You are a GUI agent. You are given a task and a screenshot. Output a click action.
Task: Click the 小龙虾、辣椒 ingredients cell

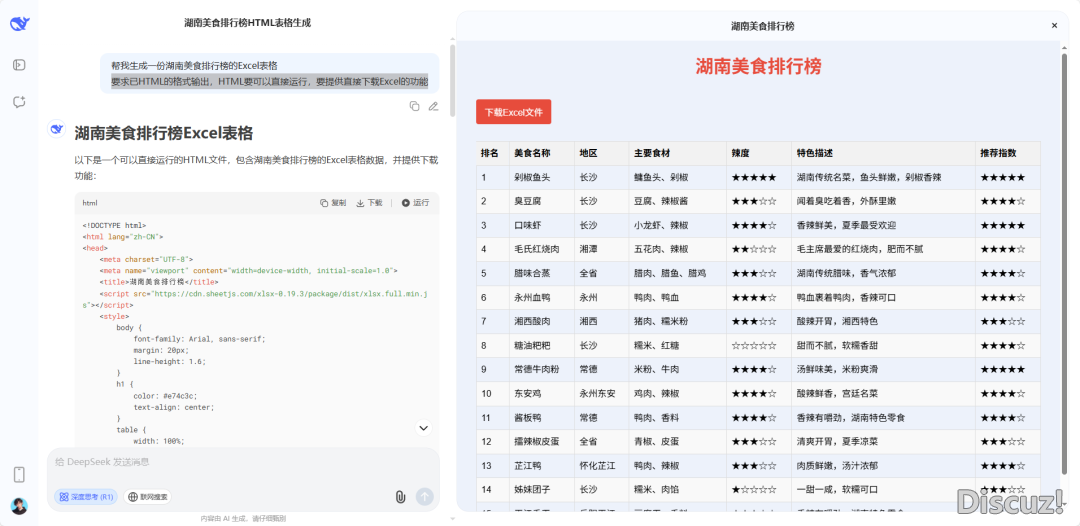pos(677,225)
